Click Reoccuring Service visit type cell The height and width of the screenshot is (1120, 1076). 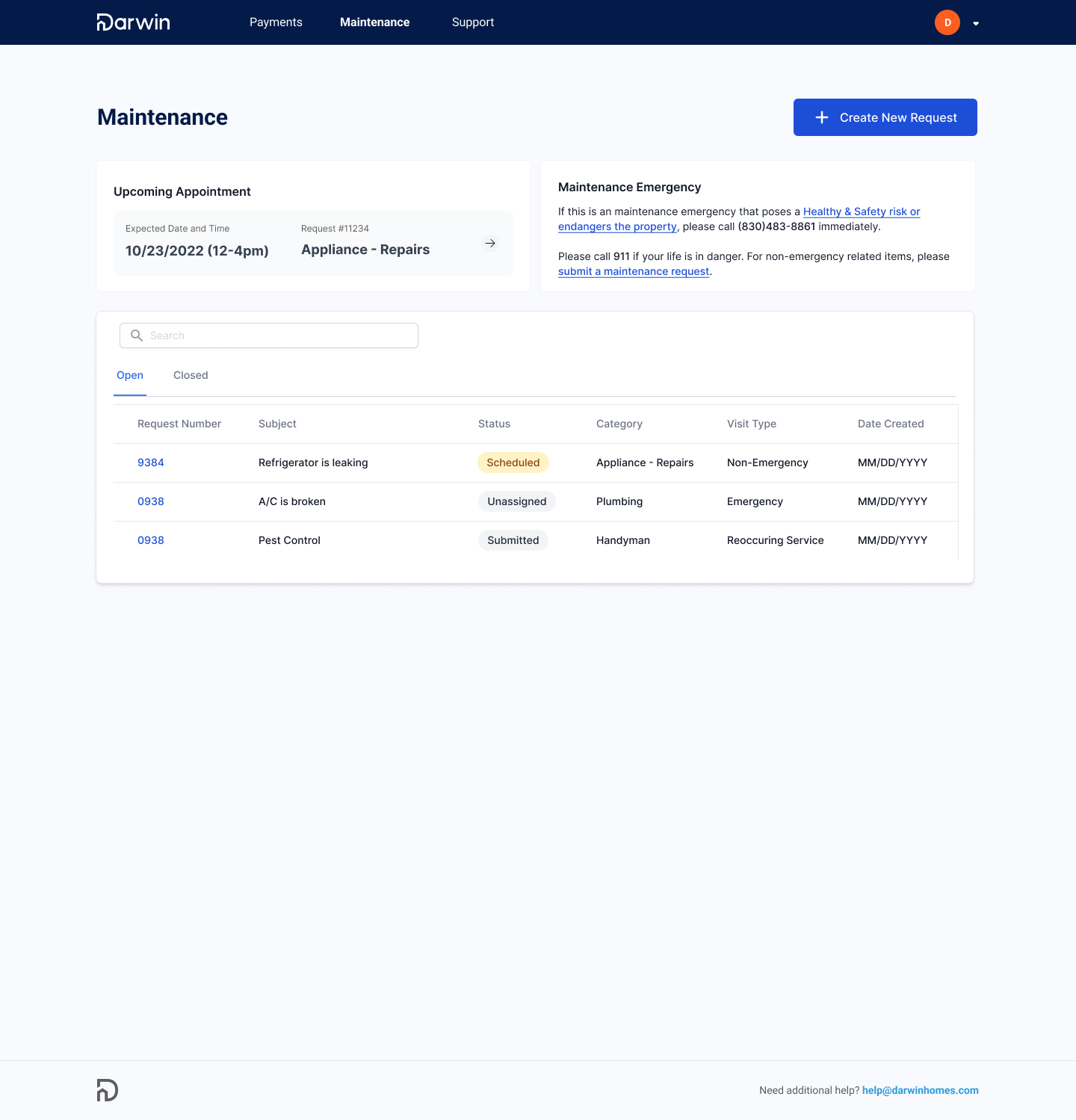click(776, 540)
